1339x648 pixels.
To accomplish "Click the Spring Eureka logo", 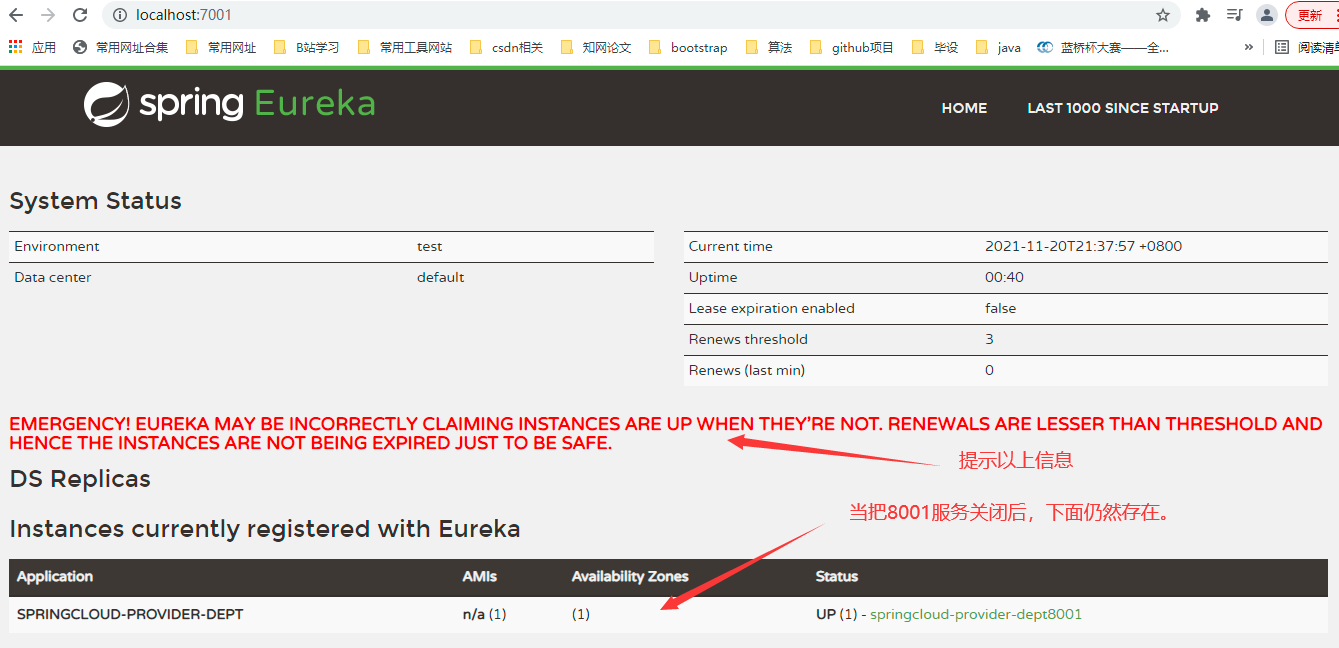I will point(229,104).
